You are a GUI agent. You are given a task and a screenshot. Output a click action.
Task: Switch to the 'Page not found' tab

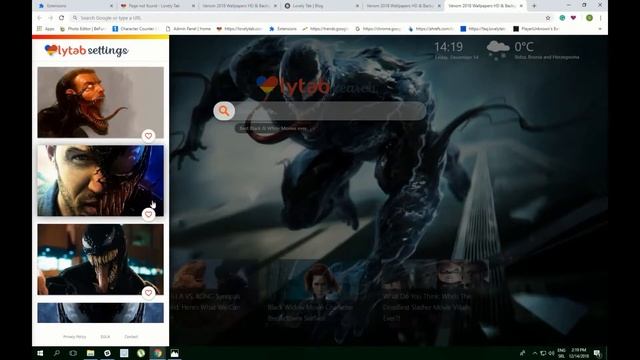click(x=154, y=6)
